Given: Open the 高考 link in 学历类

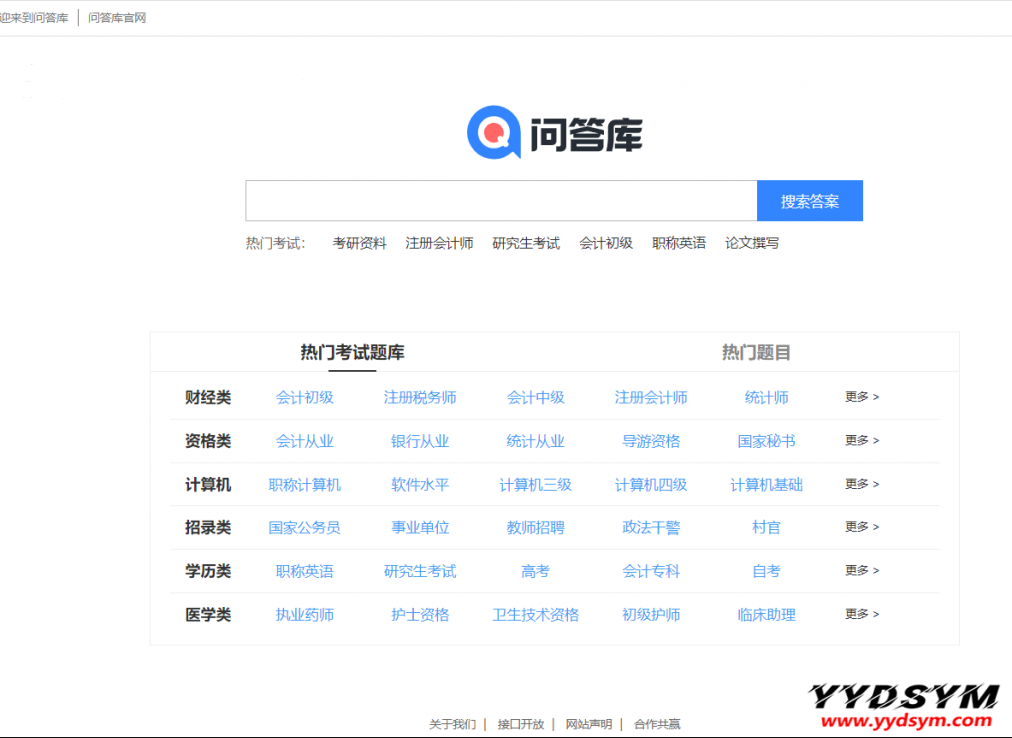Looking at the screenshot, I should [535, 571].
